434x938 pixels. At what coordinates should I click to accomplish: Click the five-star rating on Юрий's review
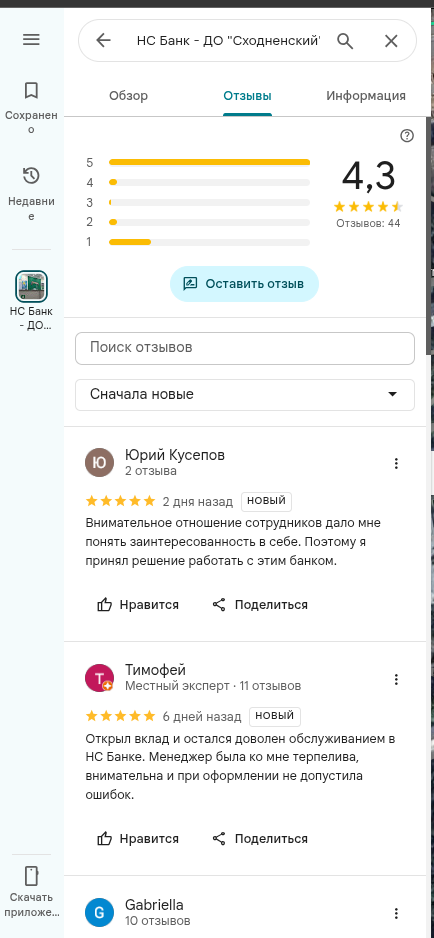pyautogui.click(x=121, y=501)
